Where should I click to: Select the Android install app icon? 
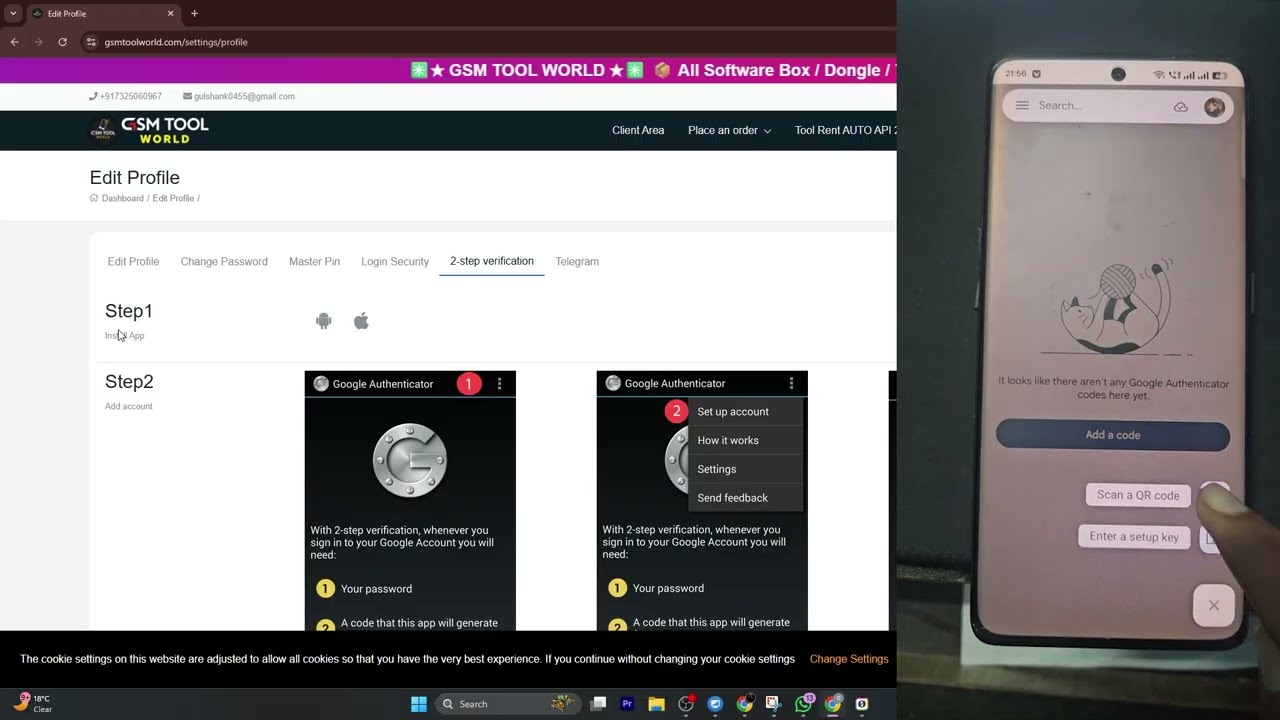323,321
